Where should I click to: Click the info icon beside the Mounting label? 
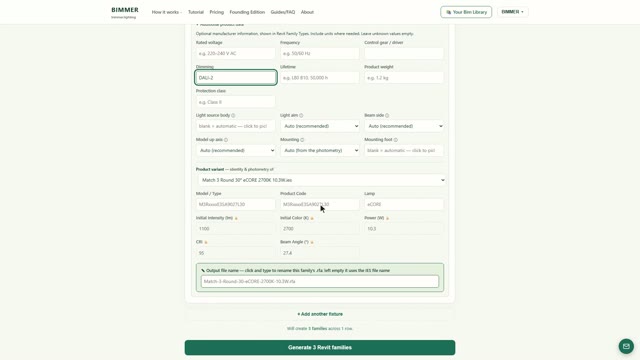tap(302, 140)
